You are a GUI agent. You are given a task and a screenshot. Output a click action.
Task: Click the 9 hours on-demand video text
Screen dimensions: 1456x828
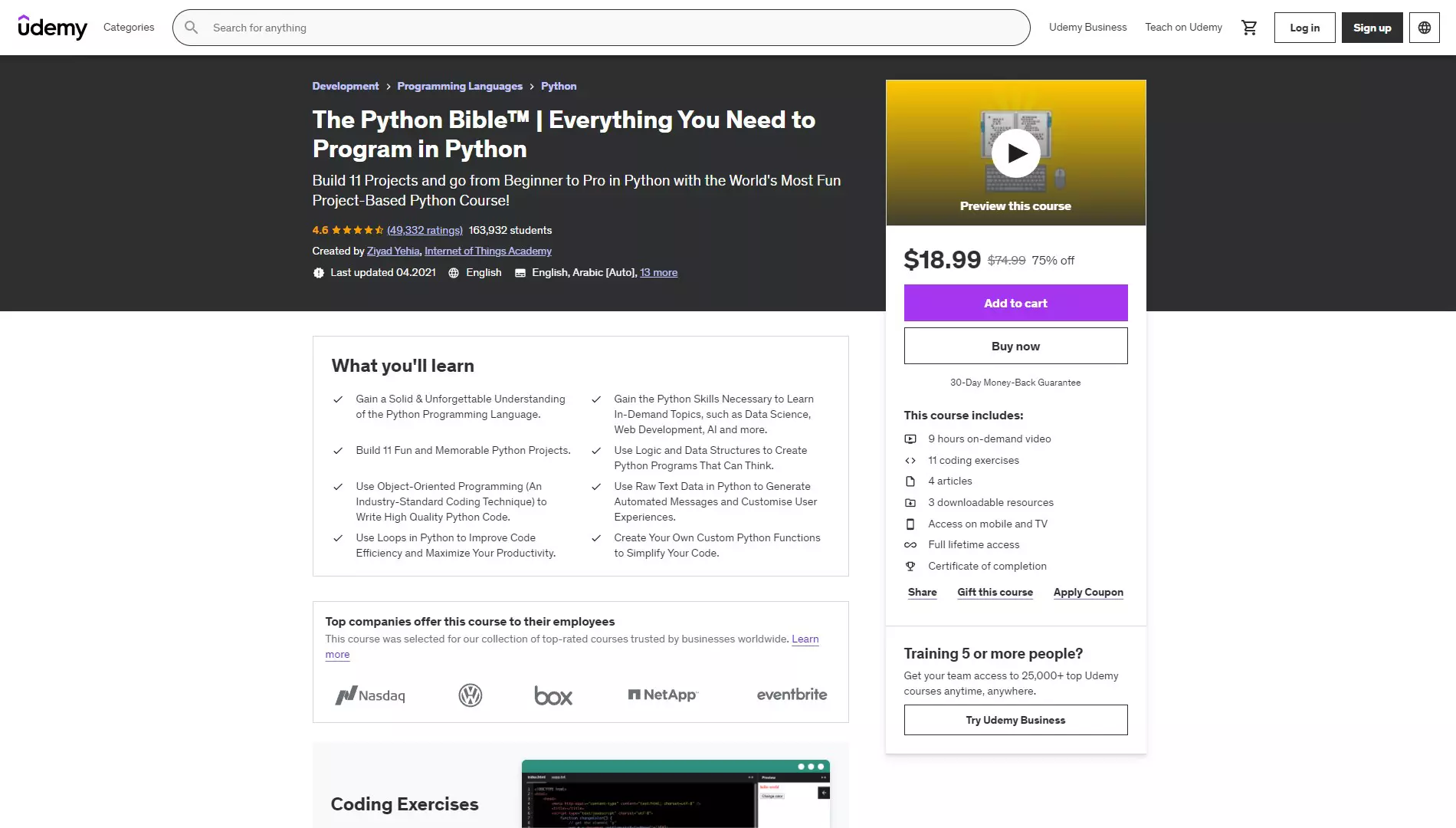[x=989, y=439]
